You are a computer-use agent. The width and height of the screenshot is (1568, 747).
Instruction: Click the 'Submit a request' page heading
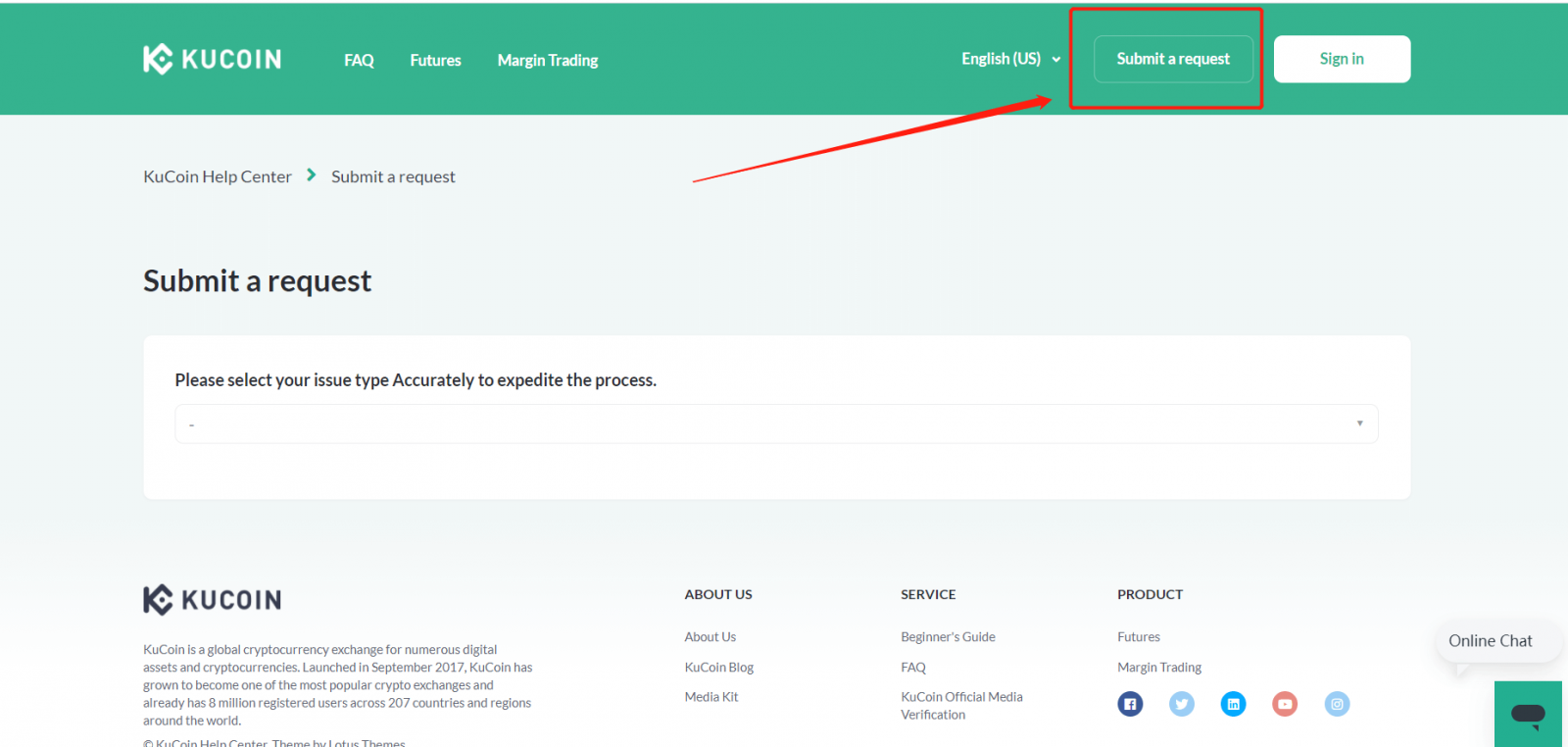point(258,281)
